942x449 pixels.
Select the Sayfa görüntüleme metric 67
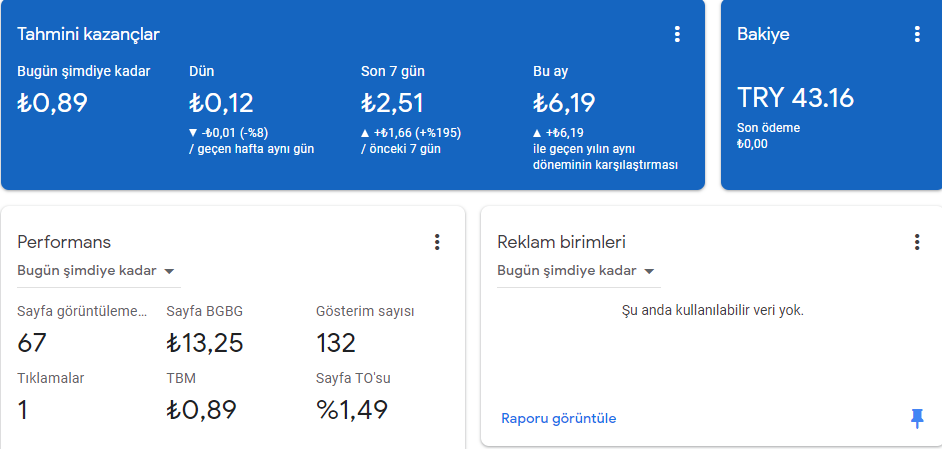pos(32,343)
